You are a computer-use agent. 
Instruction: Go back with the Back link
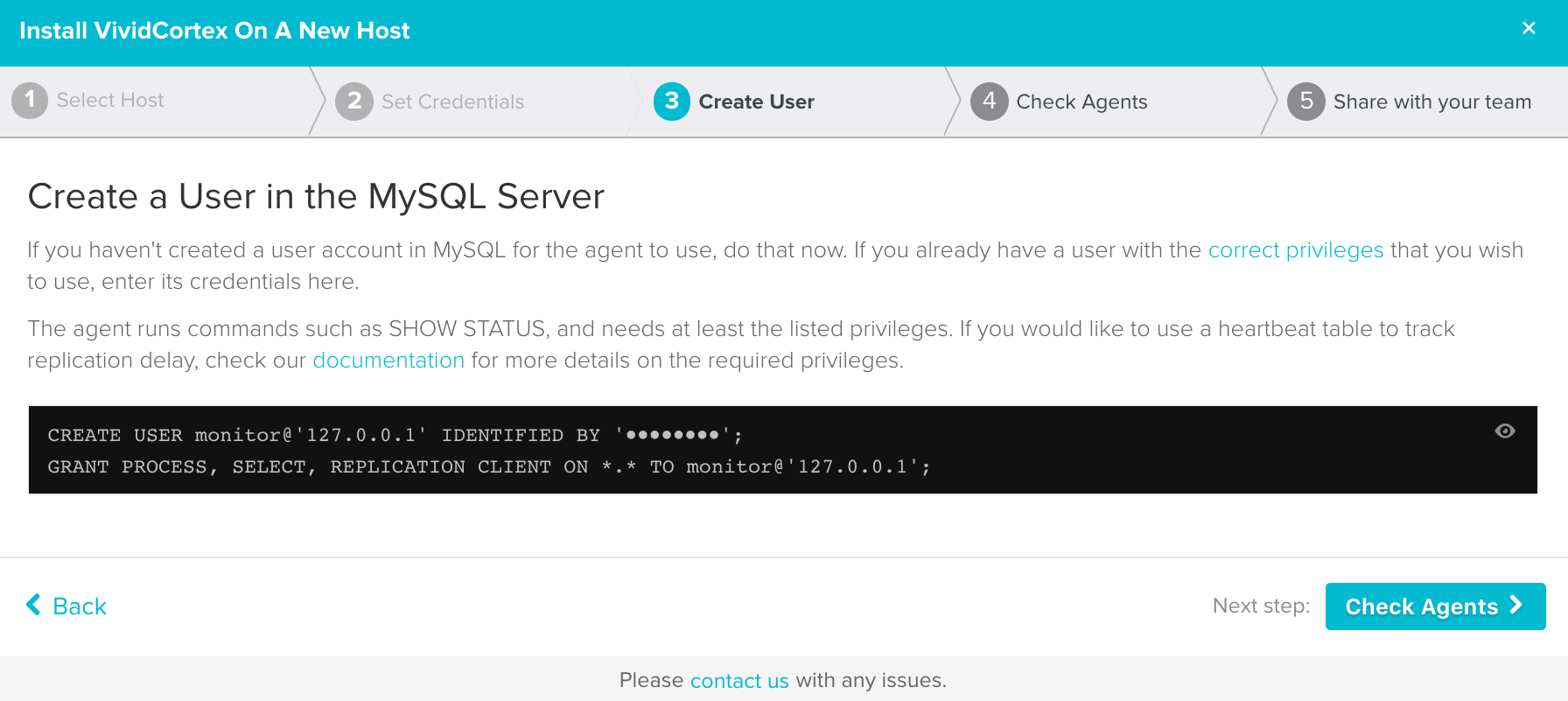point(80,606)
